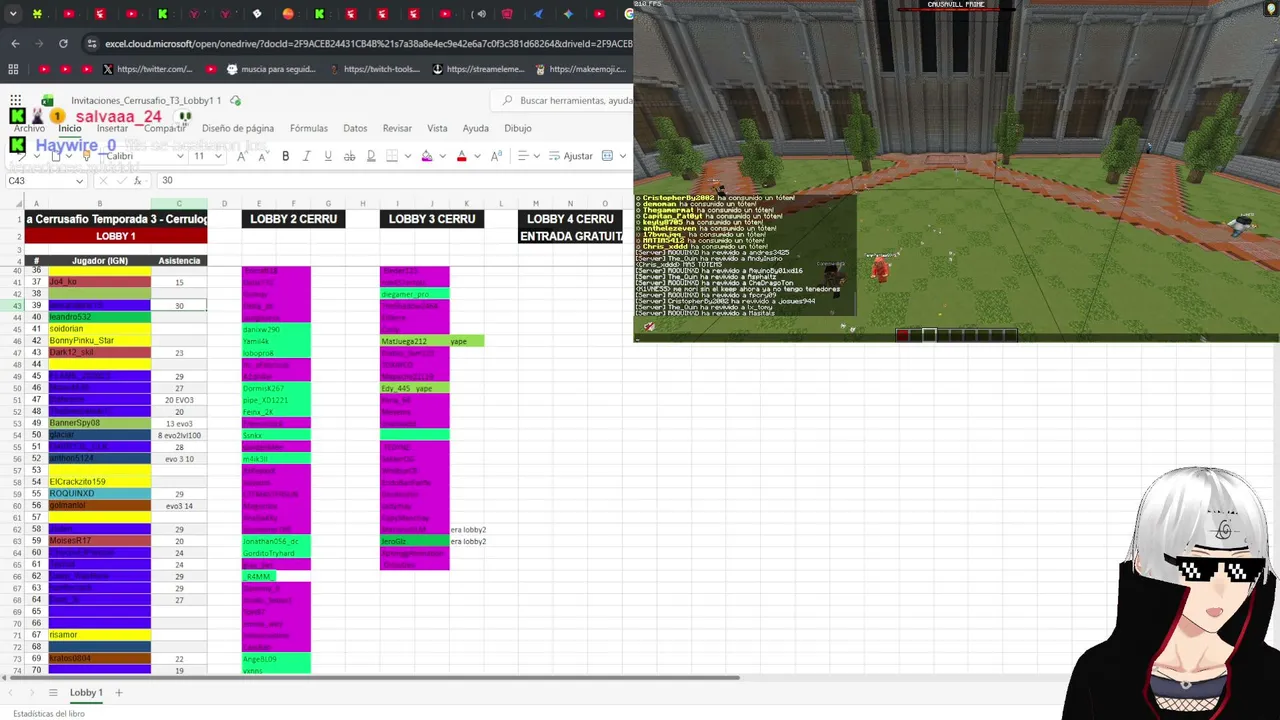This screenshot has width=1280, height=720.
Task: Apply strikethrough to cell text
Action: [x=349, y=156]
